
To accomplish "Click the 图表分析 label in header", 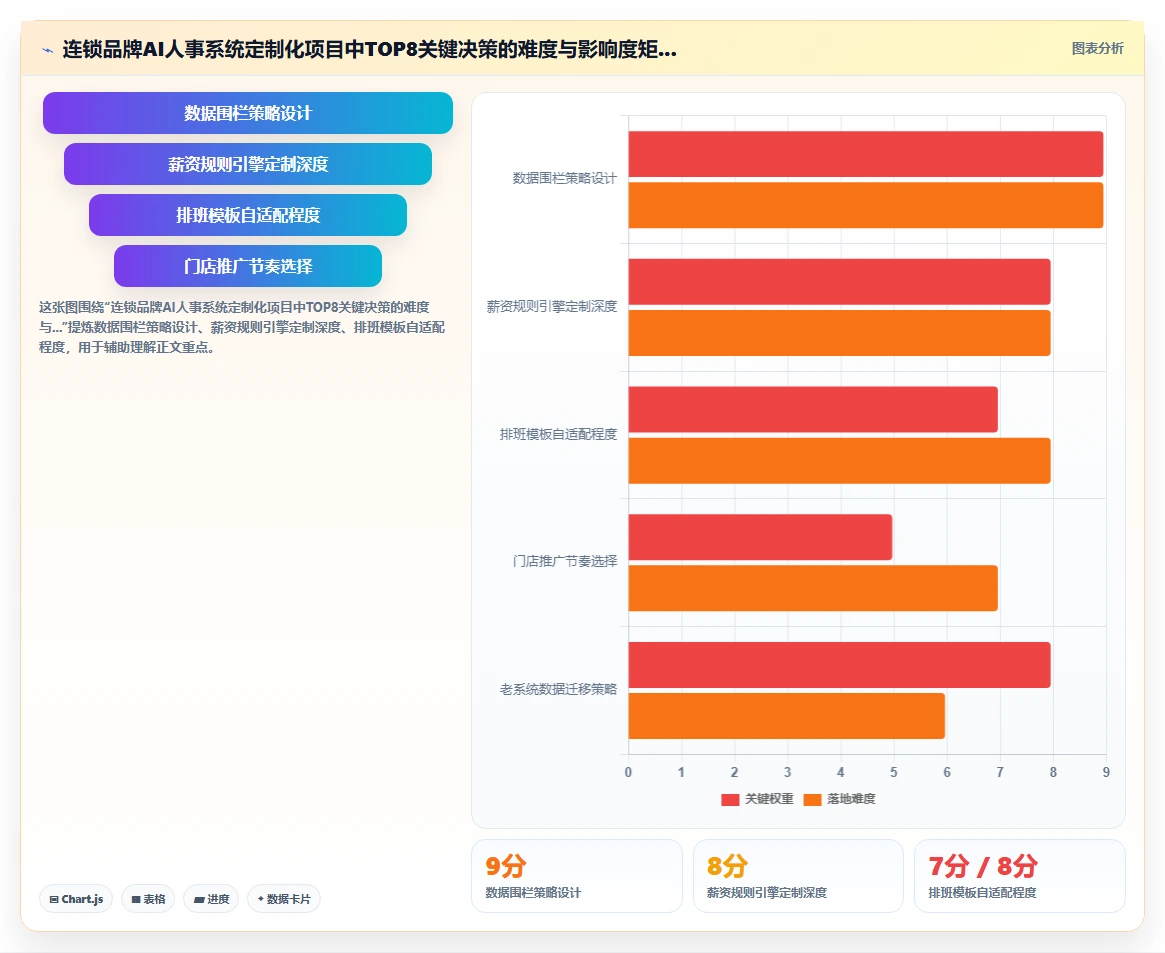I will pos(1097,48).
